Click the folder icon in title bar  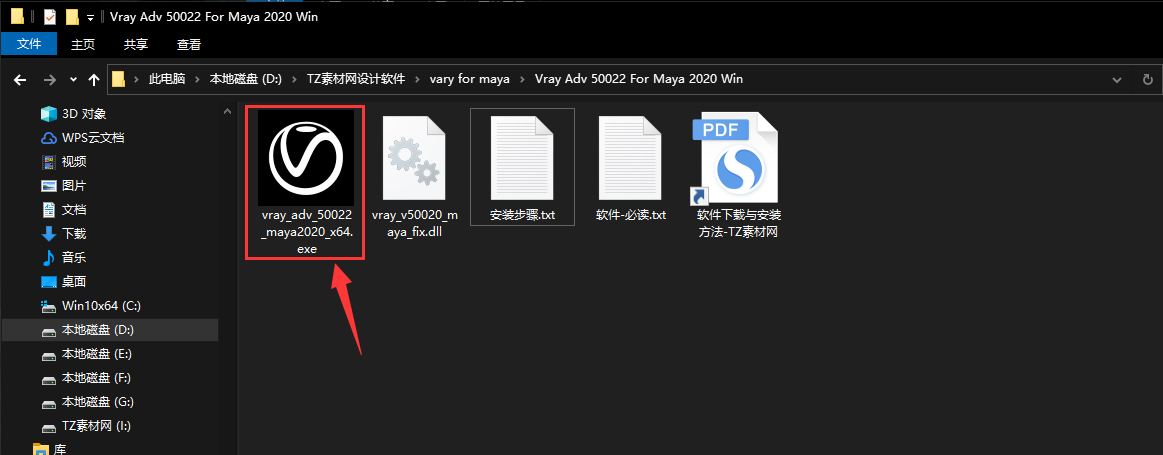tap(17, 16)
